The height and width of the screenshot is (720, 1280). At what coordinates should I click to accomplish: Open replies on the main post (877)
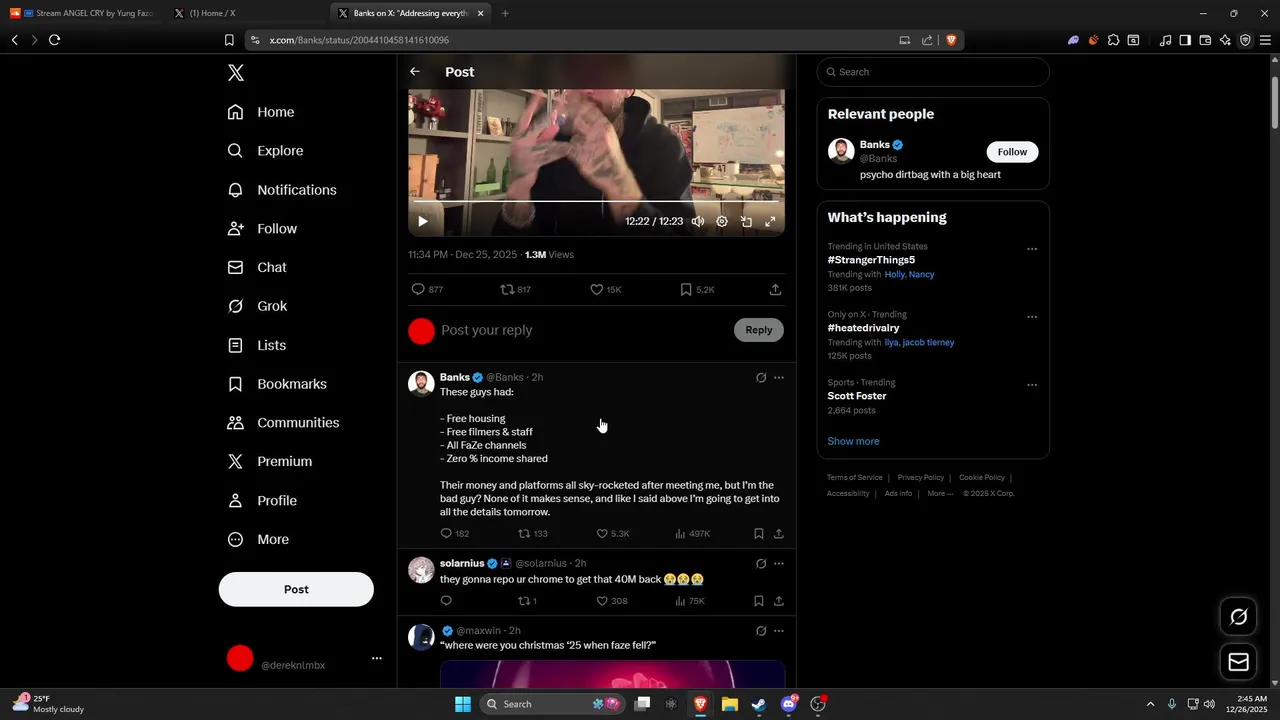pyautogui.click(x=427, y=290)
